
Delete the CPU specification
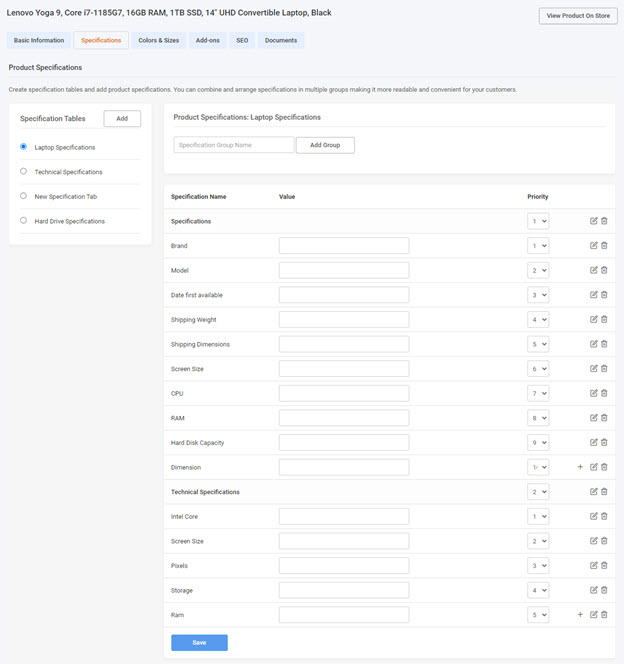[x=604, y=393]
